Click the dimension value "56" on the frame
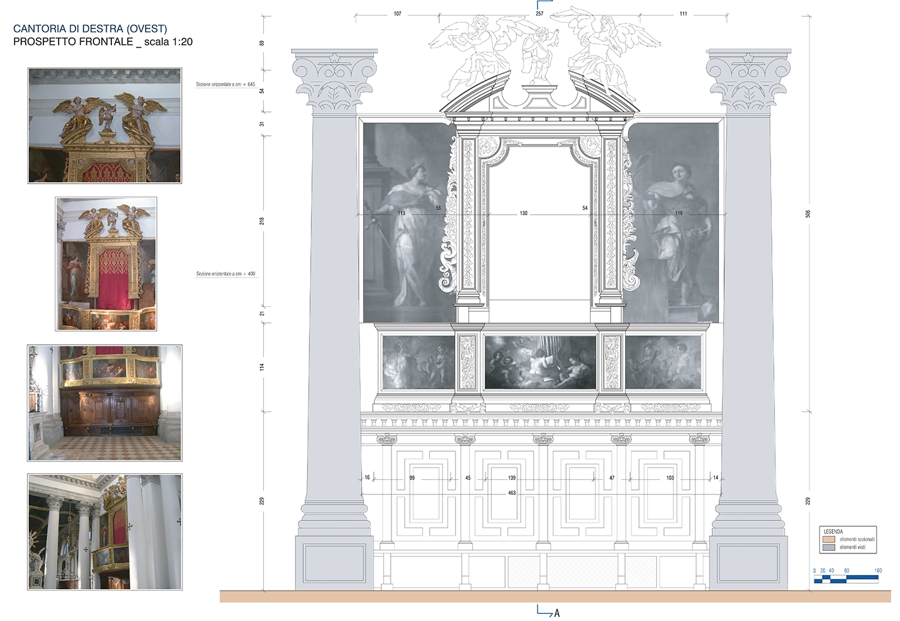The image size is (900, 621). point(439,208)
